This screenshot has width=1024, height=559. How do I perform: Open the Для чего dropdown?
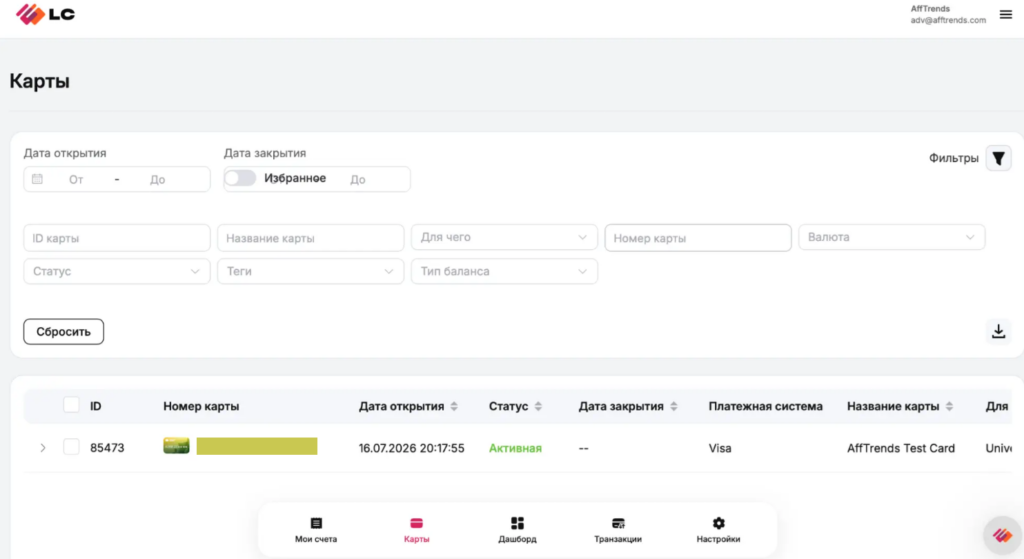click(504, 237)
